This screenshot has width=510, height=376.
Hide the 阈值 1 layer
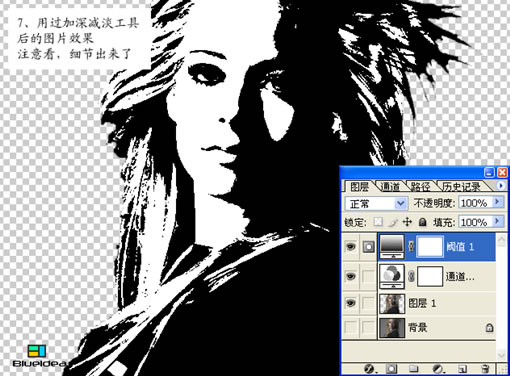(350, 247)
